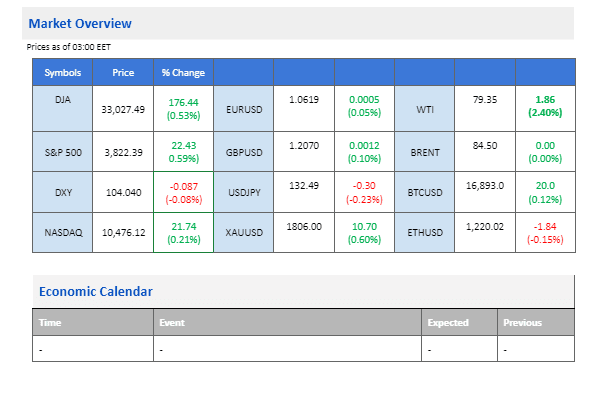Click the EURUSD price 1.0619
Viewport: 613px width, 398px height.
304,100
